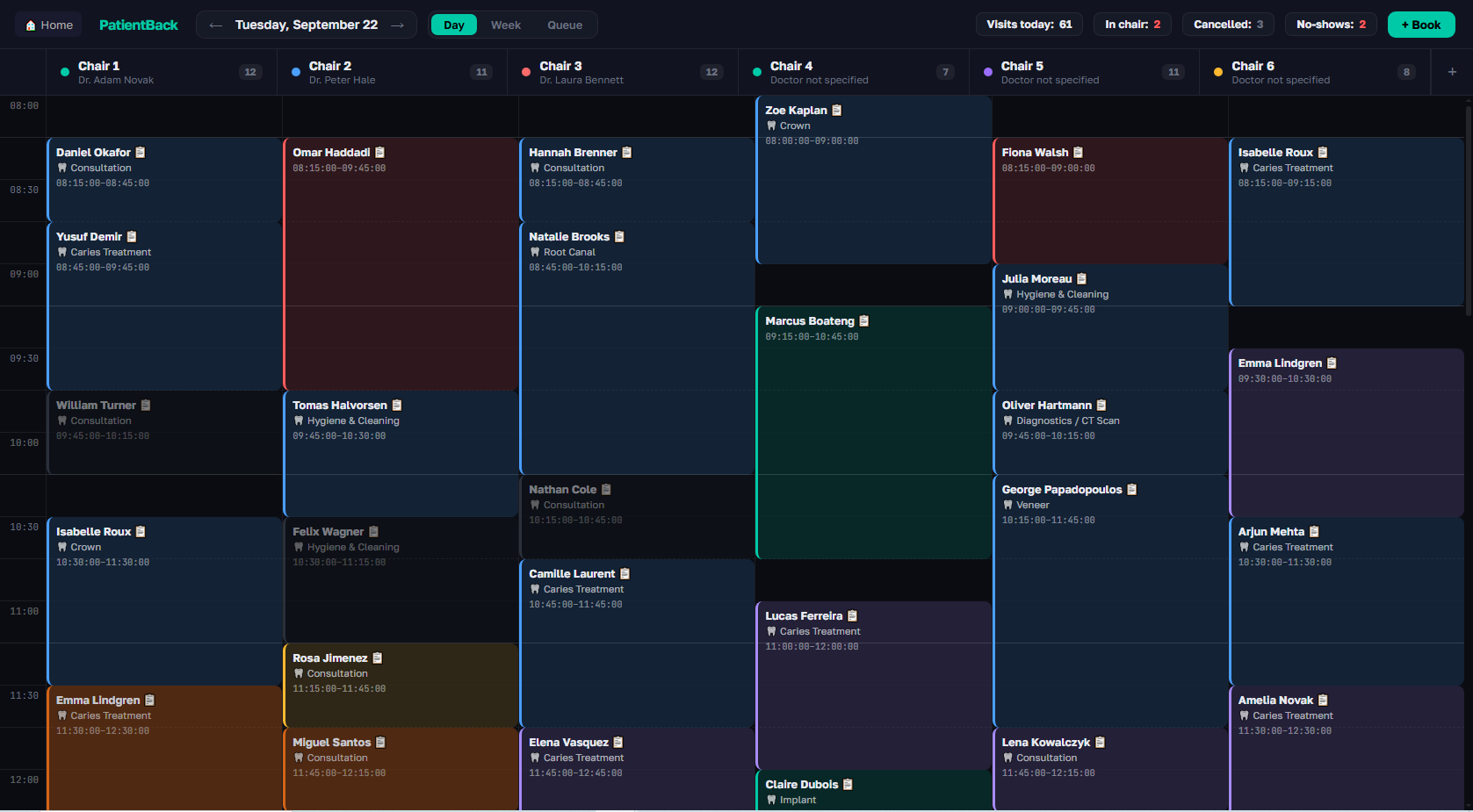Click Visits today: 61 counter
Viewport: 1473px width, 812px height.
(1029, 25)
